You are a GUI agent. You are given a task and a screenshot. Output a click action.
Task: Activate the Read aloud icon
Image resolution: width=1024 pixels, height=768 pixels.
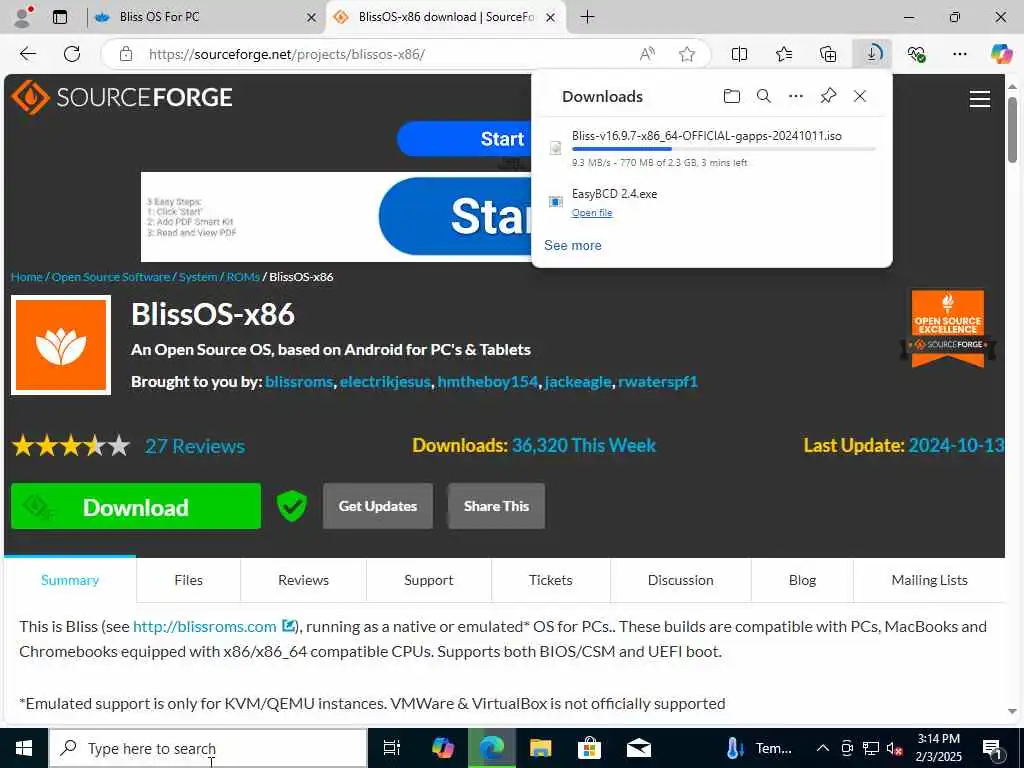coord(647,54)
